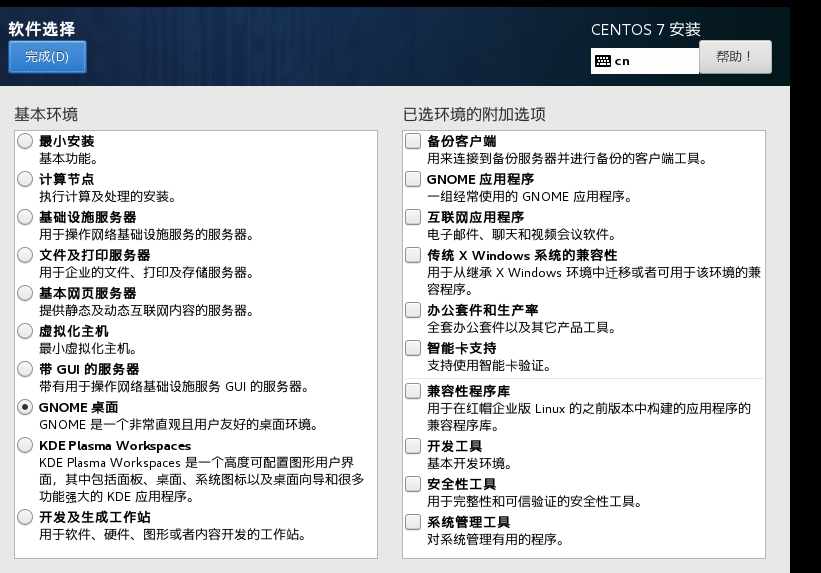This screenshot has width=821, height=573.
Task: Click the KDE Plasma Workspaces description paragraph
Action: click(x=202, y=479)
